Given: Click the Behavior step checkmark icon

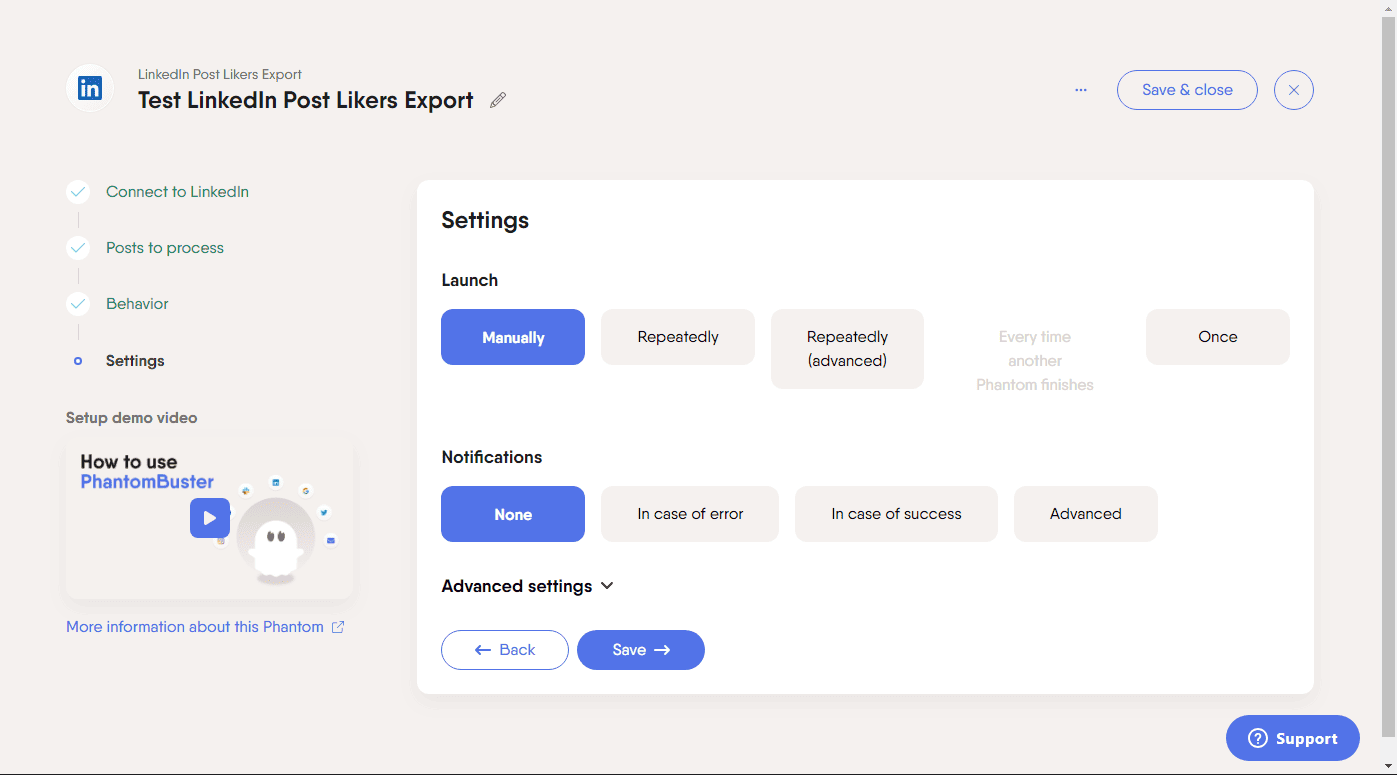Looking at the screenshot, I should (x=78, y=304).
